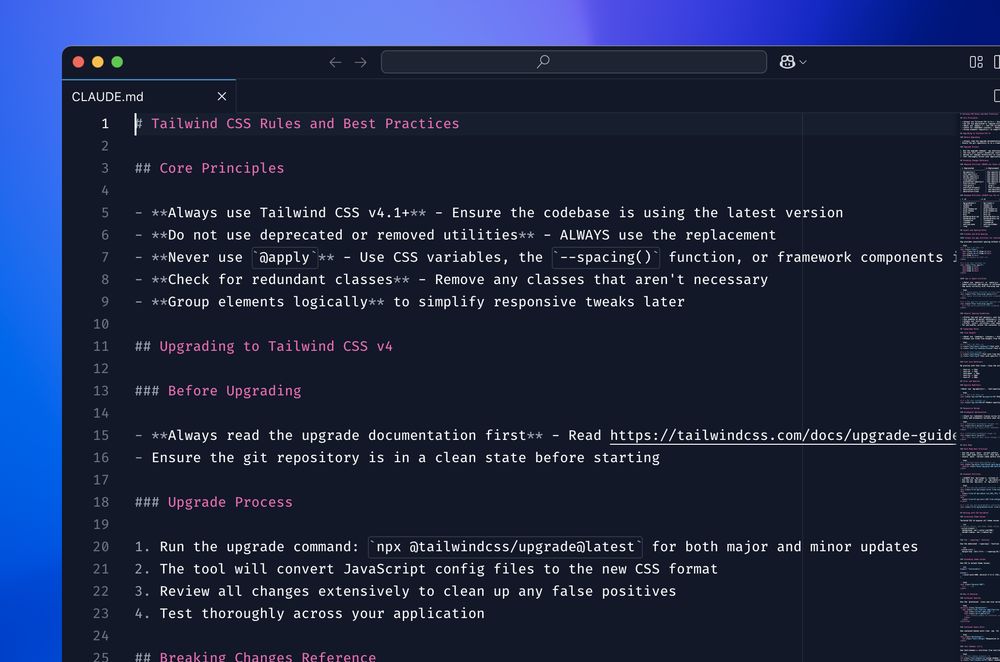Viewport: 1000px width, 662px height.
Task: Open the tailwindcss.com upgrade-guide link
Action: tap(783, 436)
